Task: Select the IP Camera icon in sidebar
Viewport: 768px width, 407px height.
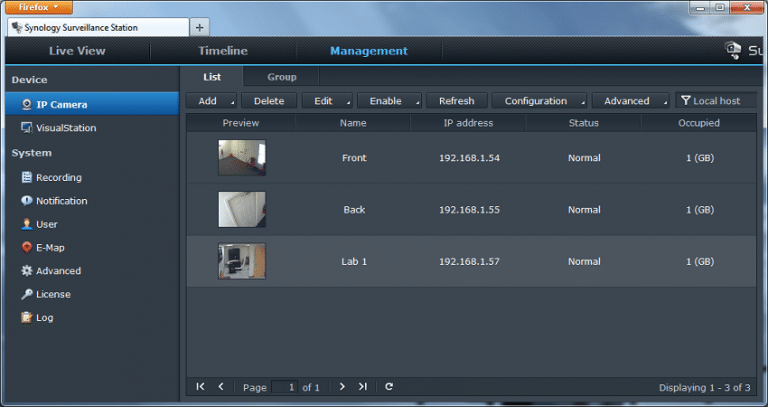Action: pos(27,105)
